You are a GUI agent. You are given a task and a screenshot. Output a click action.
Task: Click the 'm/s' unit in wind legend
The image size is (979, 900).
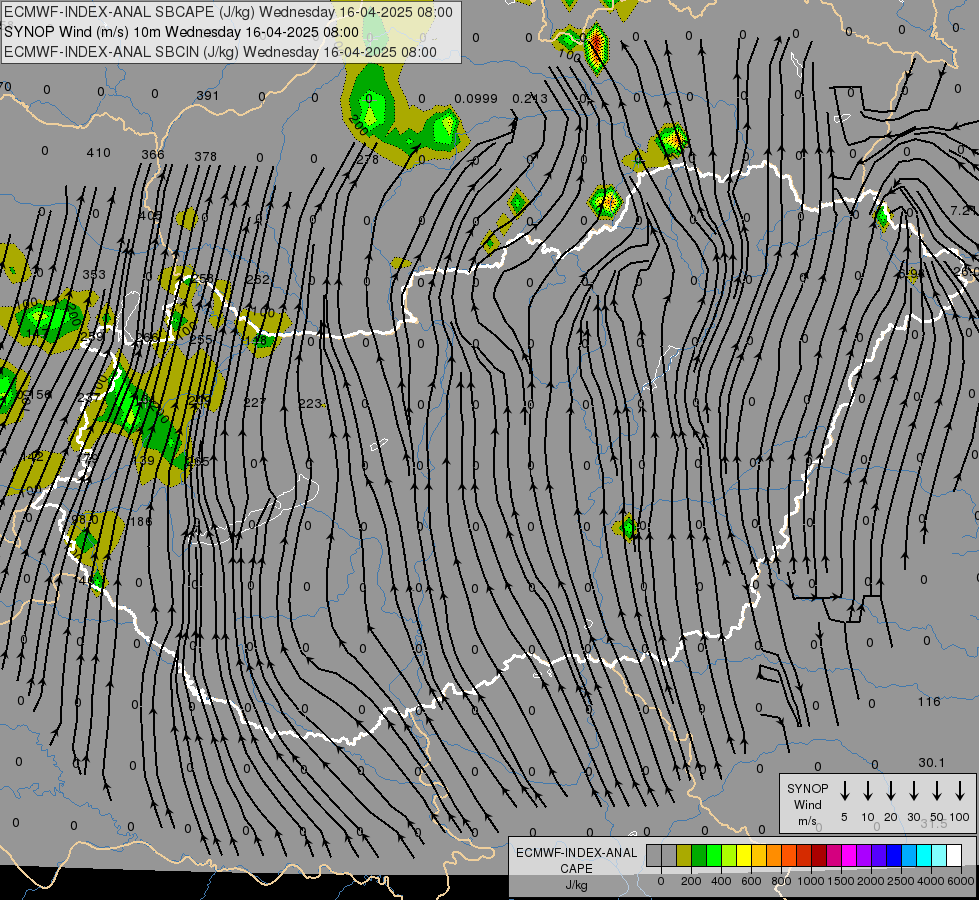click(x=807, y=821)
